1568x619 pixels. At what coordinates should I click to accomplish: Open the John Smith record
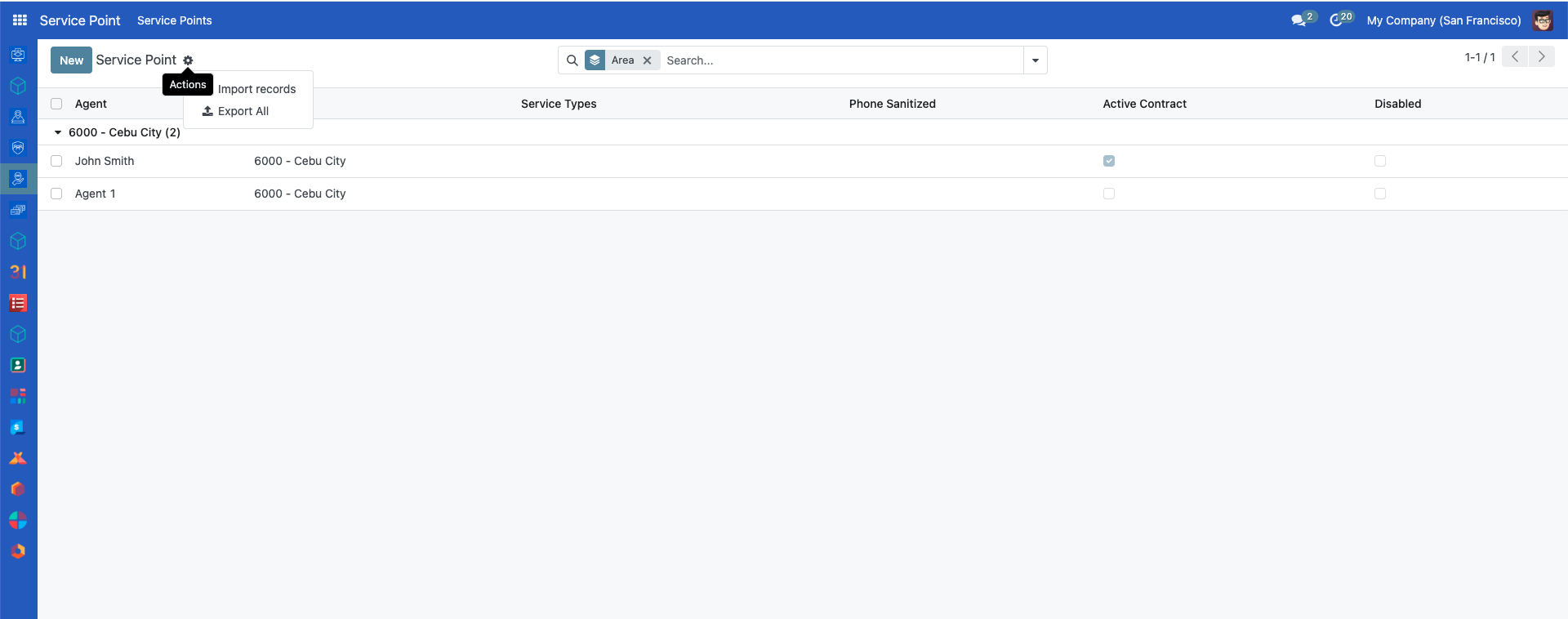tap(105, 161)
